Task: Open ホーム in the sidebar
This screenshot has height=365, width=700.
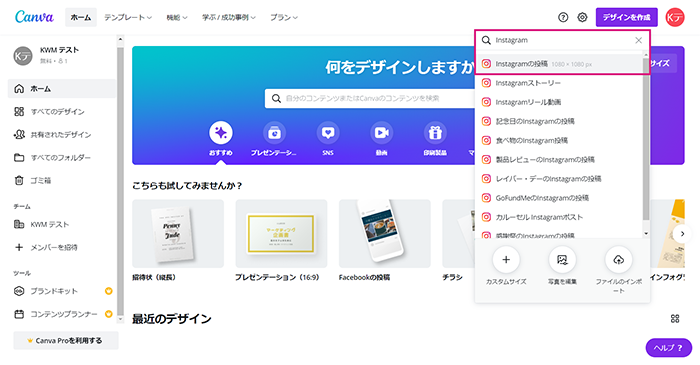Action: coord(62,89)
